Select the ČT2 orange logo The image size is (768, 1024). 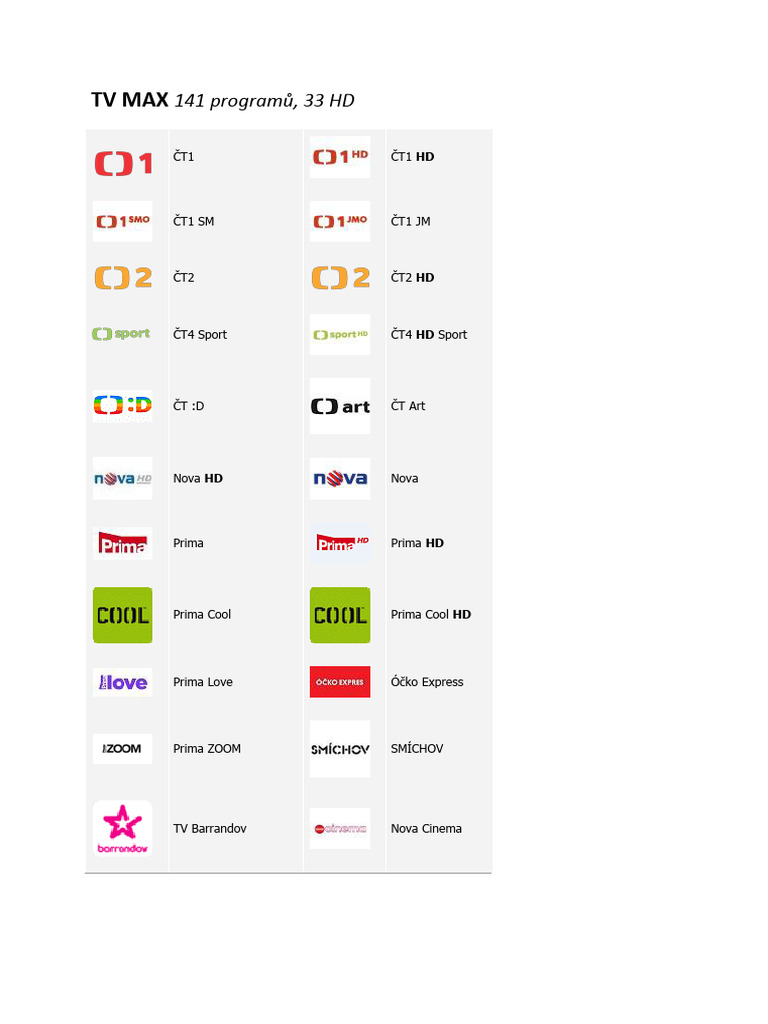[123, 277]
